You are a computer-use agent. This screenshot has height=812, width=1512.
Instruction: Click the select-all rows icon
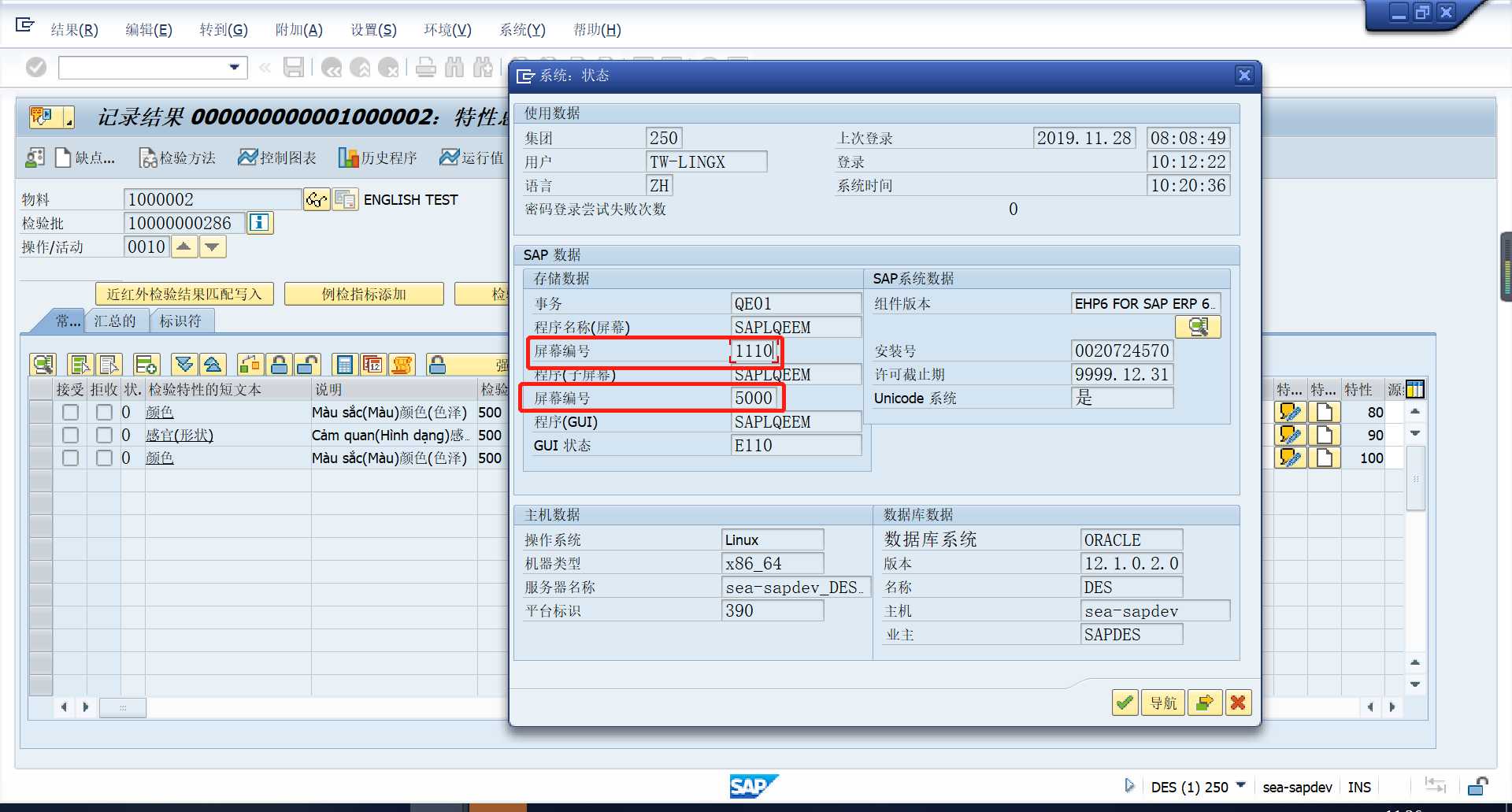point(80,365)
